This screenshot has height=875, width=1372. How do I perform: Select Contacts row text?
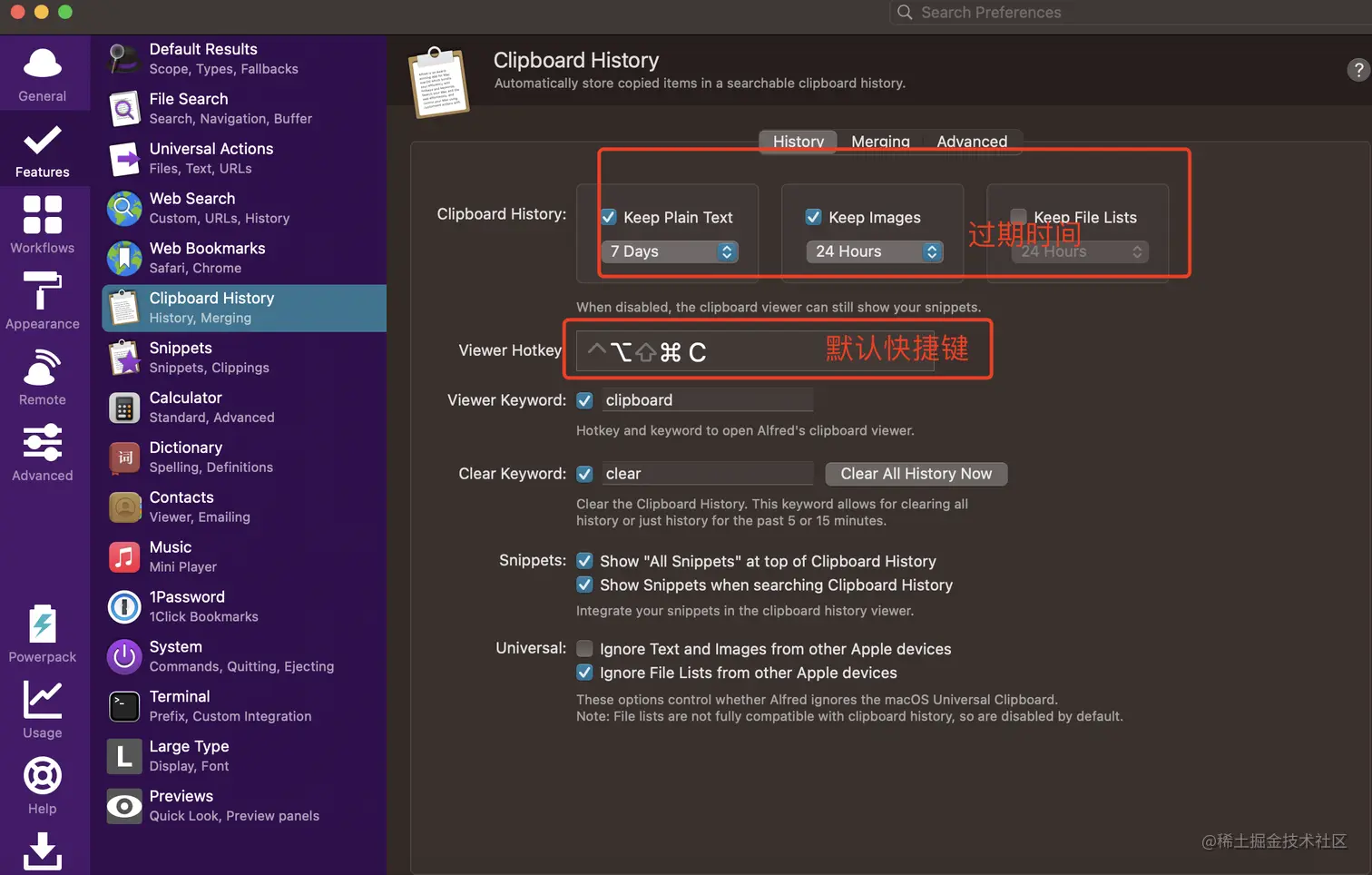[200, 507]
